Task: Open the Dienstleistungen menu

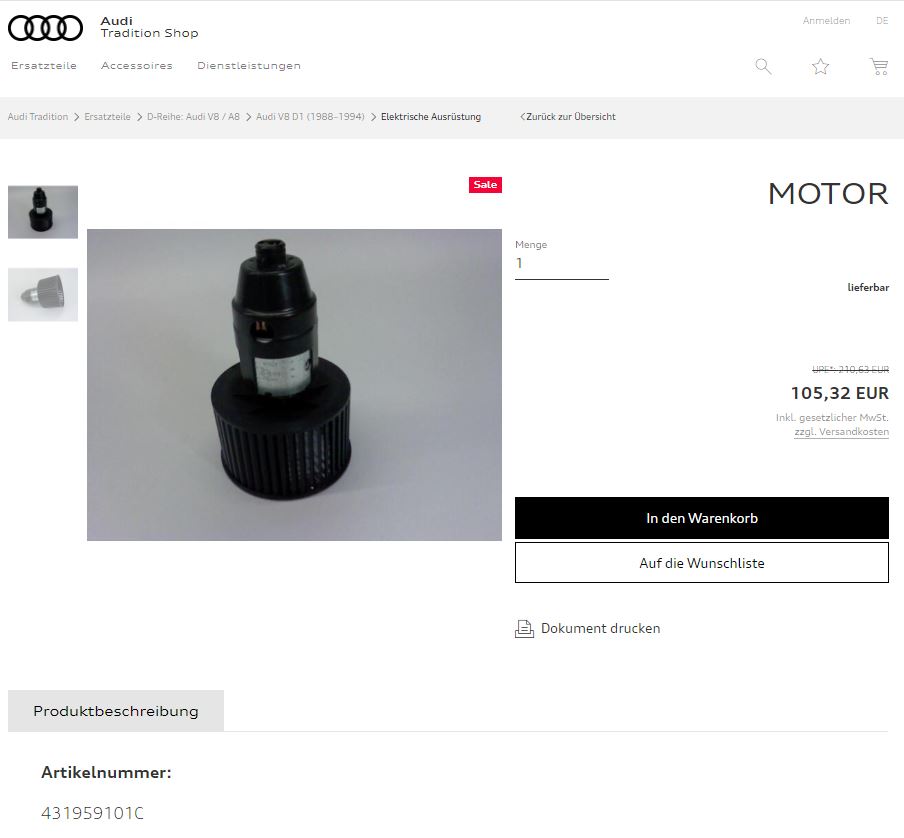Action: pyautogui.click(x=249, y=66)
